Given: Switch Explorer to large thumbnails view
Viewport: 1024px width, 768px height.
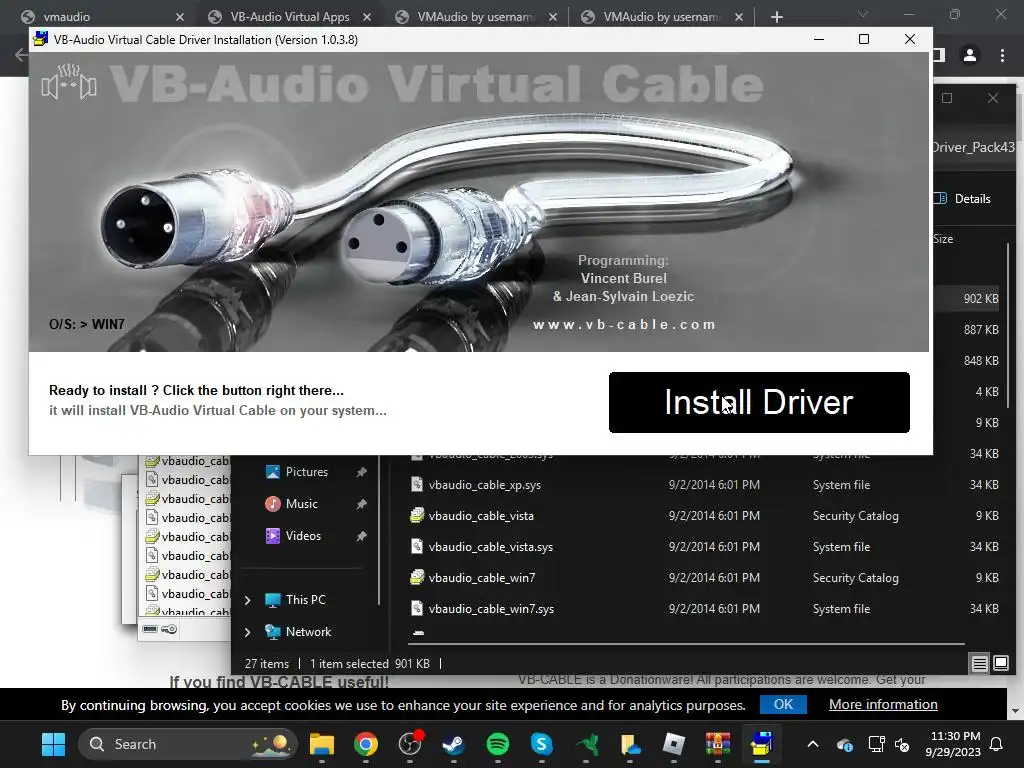Looking at the screenshot, I should [1000, 664].
